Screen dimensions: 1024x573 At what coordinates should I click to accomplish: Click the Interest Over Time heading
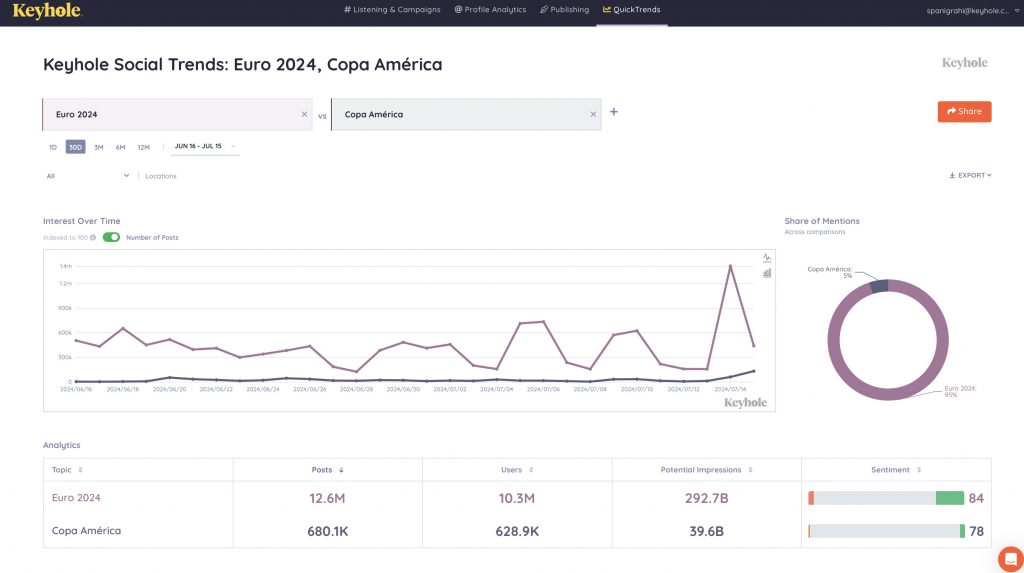pos(82,221)
